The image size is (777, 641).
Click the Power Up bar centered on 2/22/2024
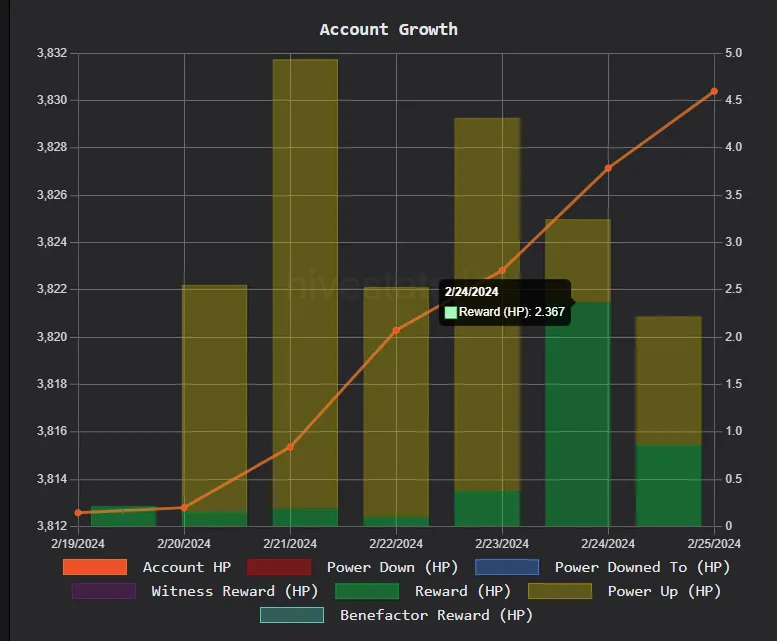pos(396,402)
